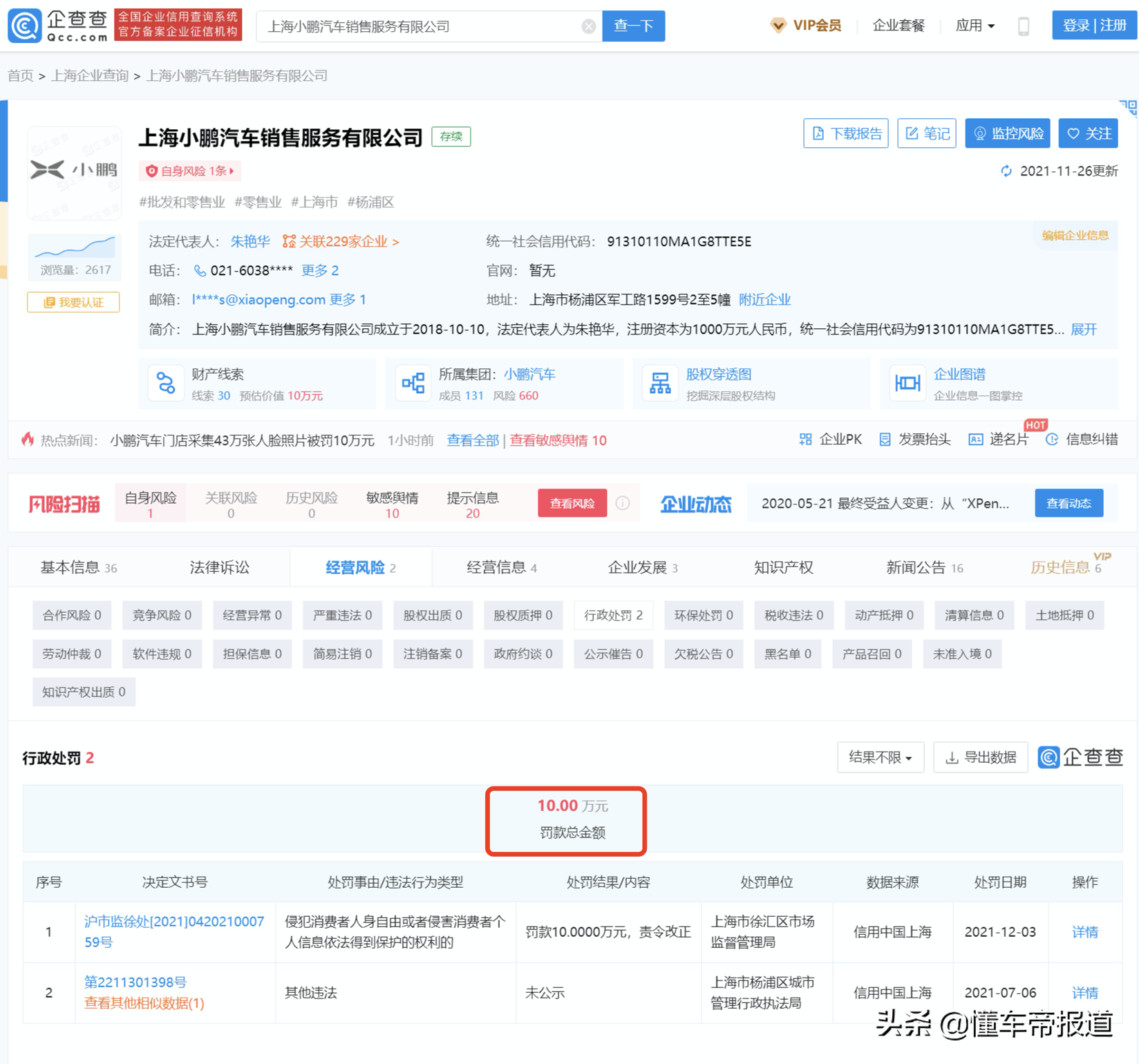
Task: Click 上海企业查询 breadcrumb link
Action: point(90,75)
